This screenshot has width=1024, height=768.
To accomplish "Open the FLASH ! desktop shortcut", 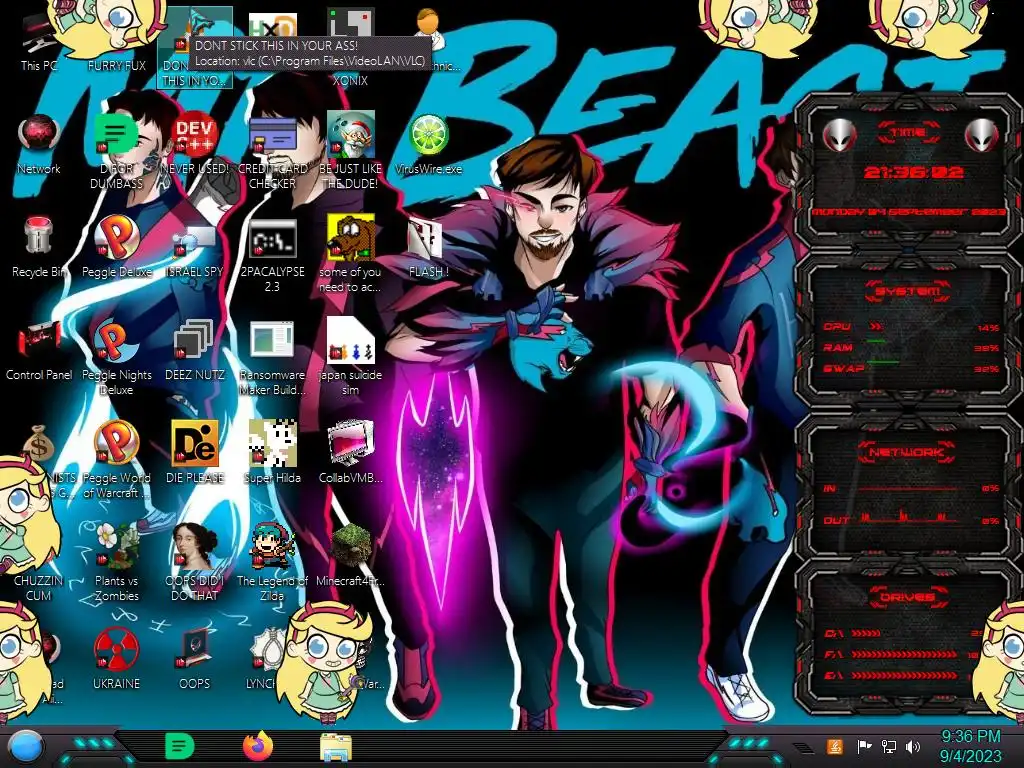I will click(428, 247).
